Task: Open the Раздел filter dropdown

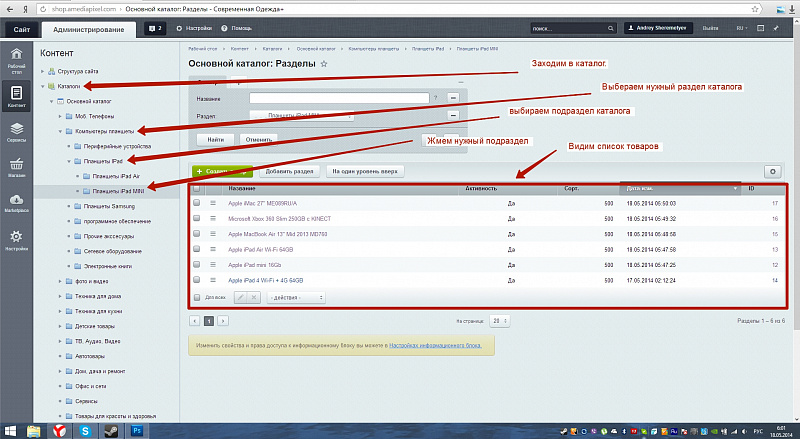Action: [302, 116]
